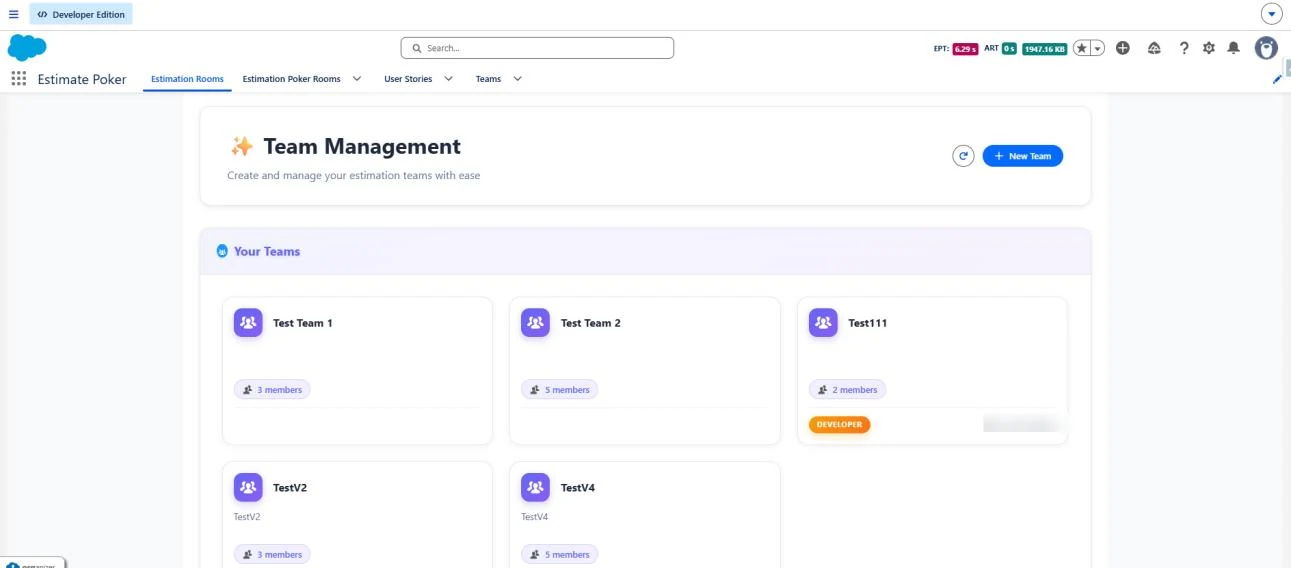The width and height of the screenshot is (1291, 568).
Task: Open the App Launcher grid
Action: [x=18, y=79]
